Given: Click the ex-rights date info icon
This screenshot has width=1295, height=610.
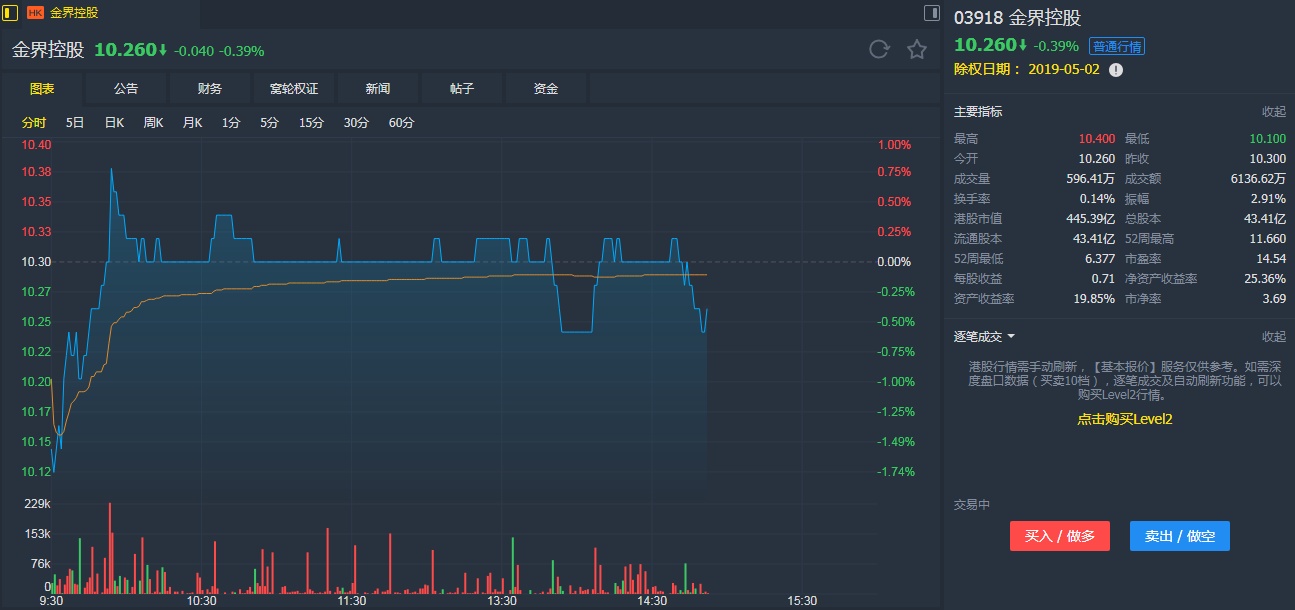Looking at the screenshot, I should (1116, 70).
